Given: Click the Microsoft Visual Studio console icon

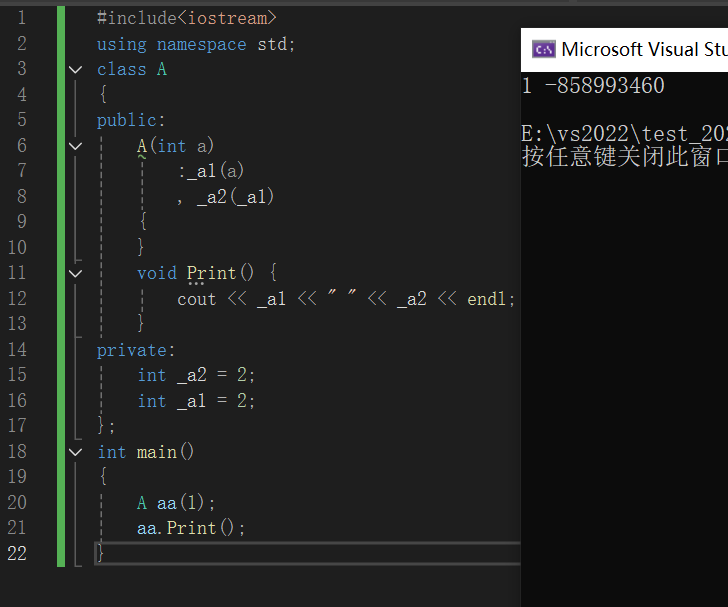Looking at the screenshot, I should click(x=544, y=49).
